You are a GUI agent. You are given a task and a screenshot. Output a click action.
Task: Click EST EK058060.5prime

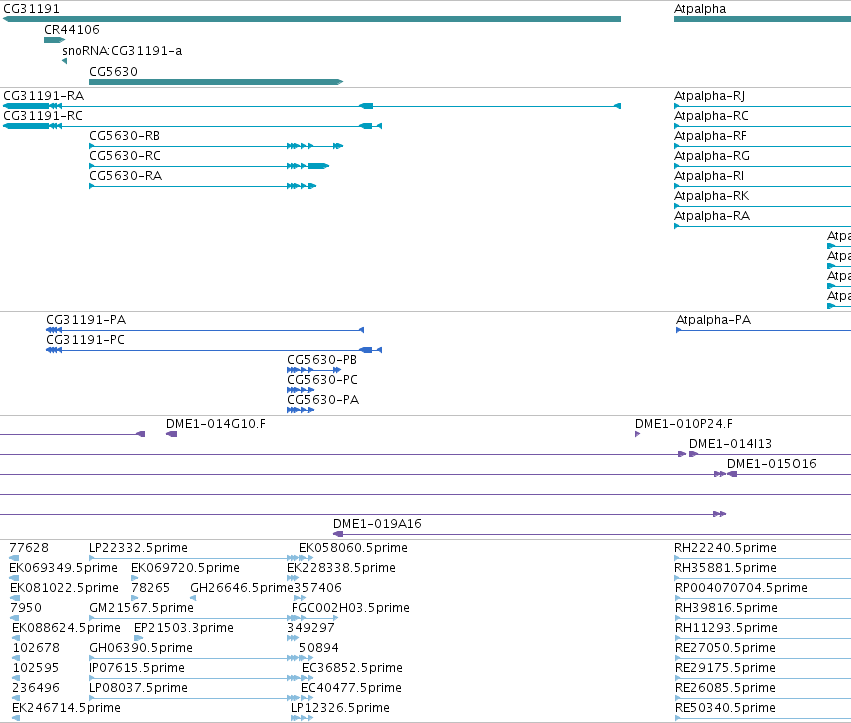[353, 548]
